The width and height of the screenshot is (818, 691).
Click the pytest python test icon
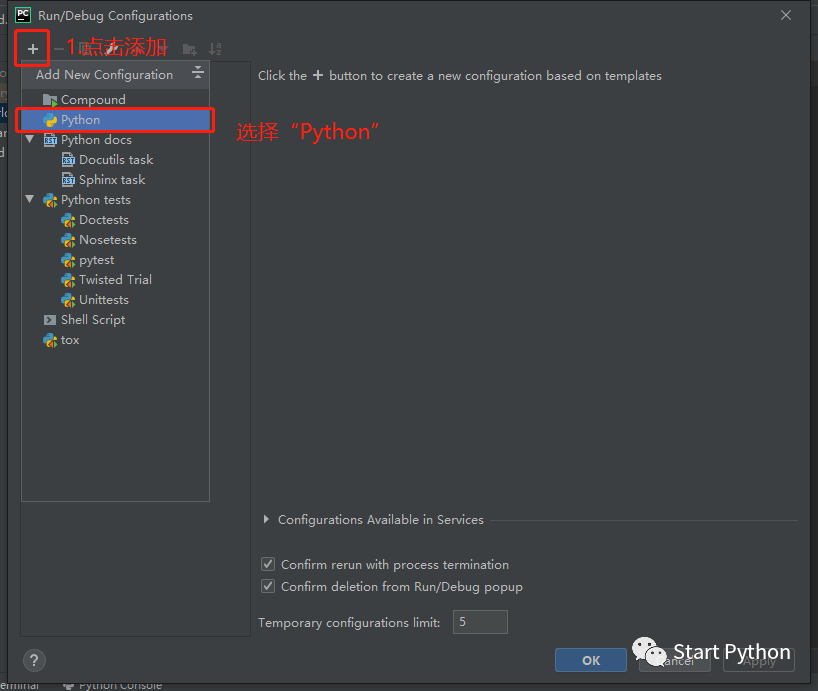click(68, 260)
